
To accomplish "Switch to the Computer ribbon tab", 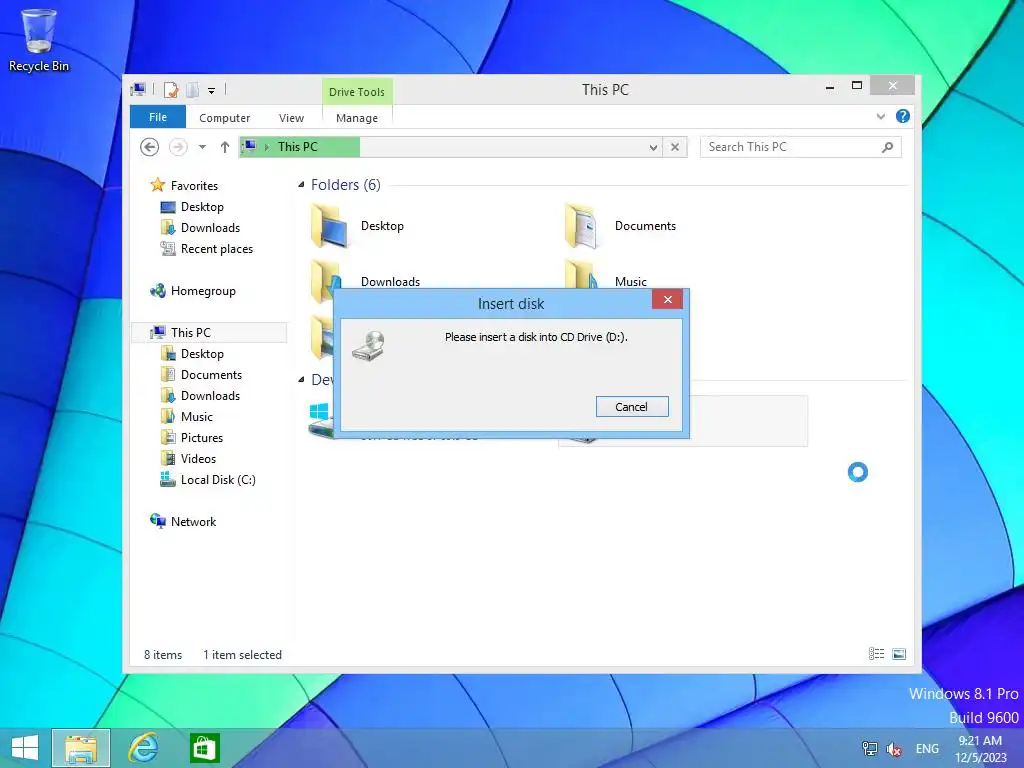I will pyautogui.click(x=225, y=118).
